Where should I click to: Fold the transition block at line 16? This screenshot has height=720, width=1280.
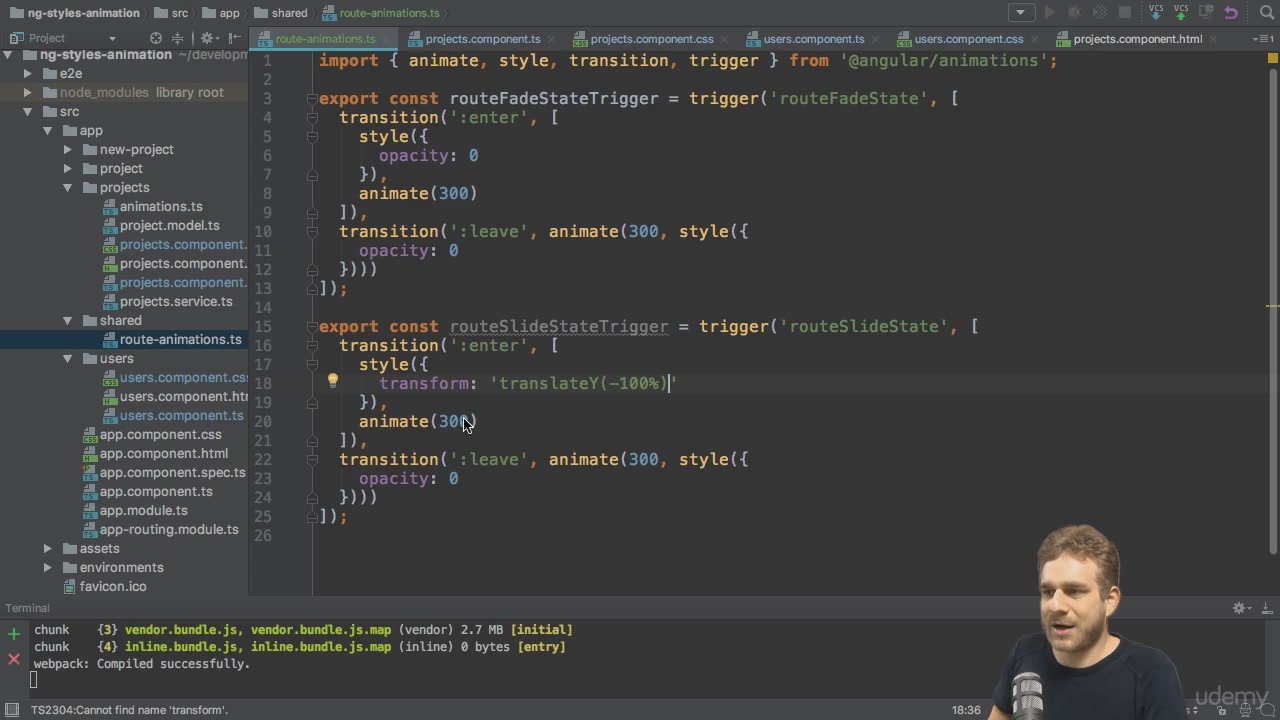(x=312, y=345)
